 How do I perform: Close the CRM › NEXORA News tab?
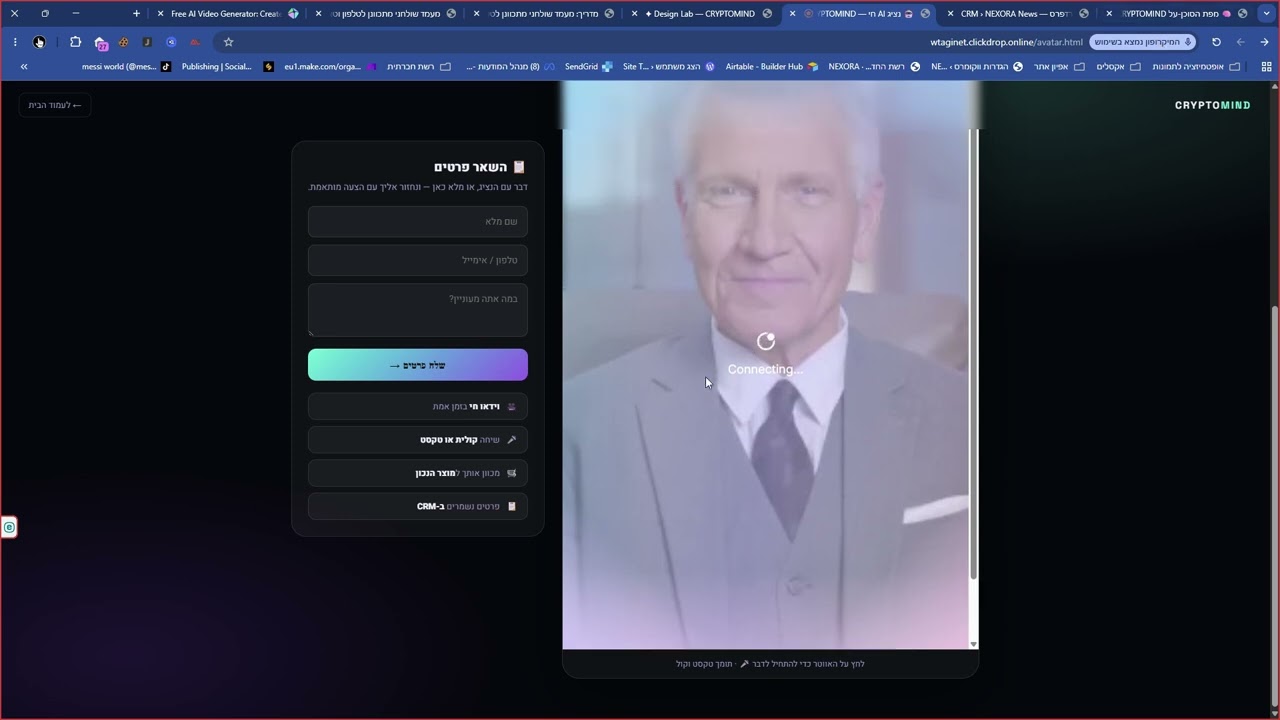[950, 14]
